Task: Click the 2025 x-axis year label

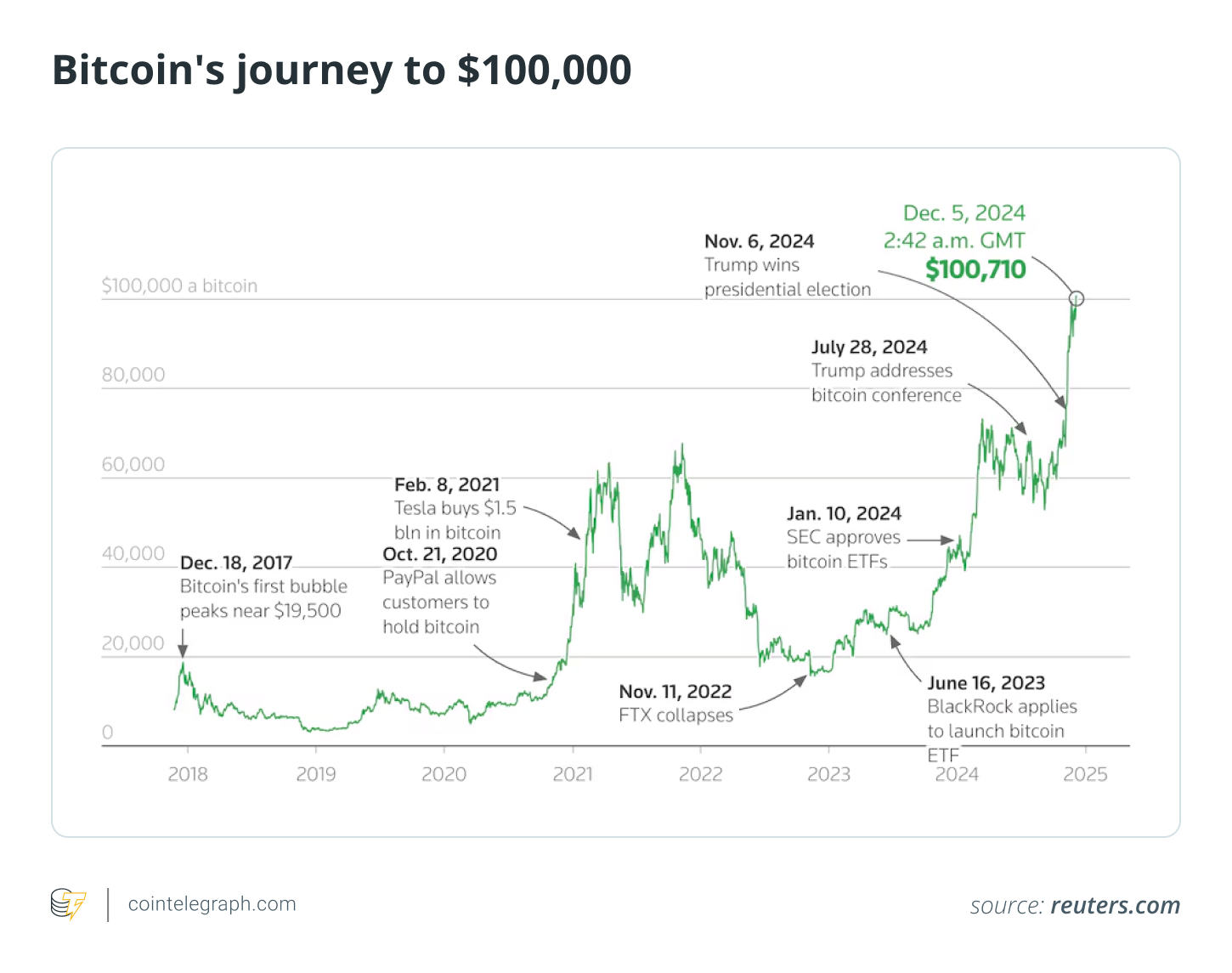Action: [1085, 774]
